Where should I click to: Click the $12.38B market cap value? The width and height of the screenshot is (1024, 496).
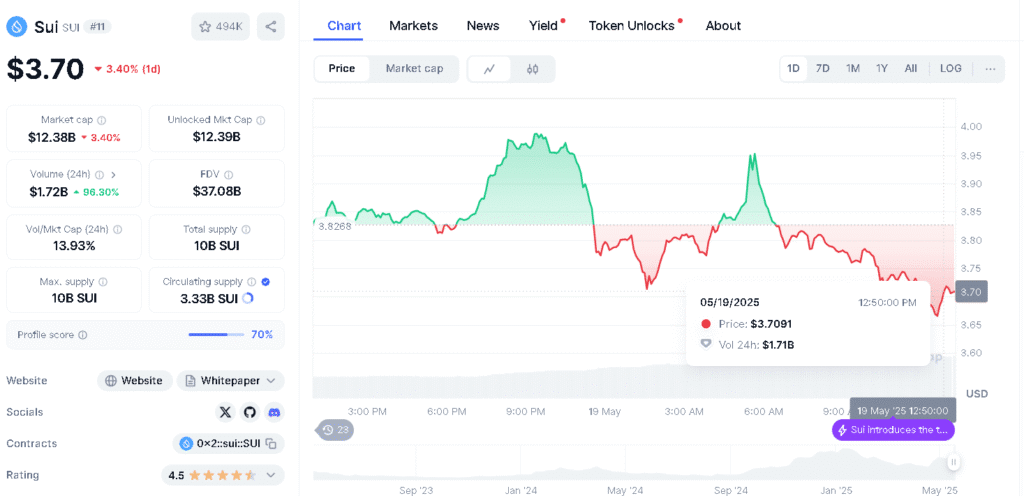tap(52, 138)
